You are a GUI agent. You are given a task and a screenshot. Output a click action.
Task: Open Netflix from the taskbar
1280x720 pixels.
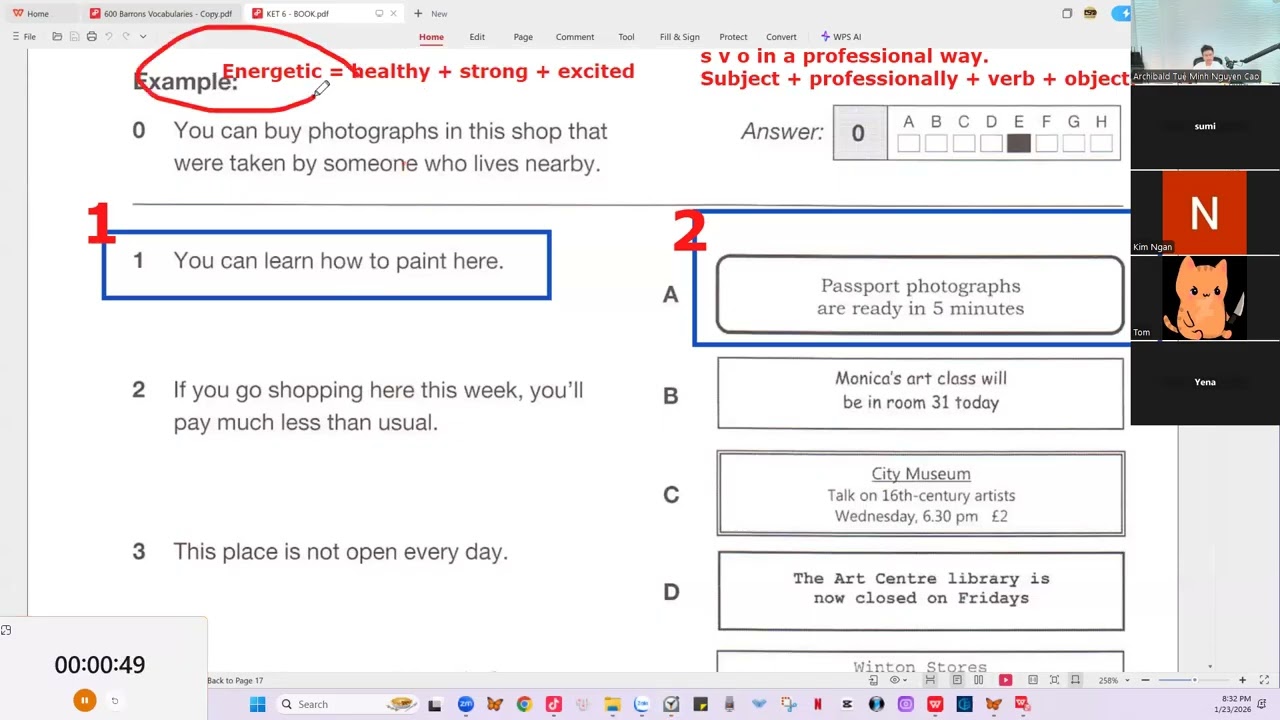click(x=817, y=704)
